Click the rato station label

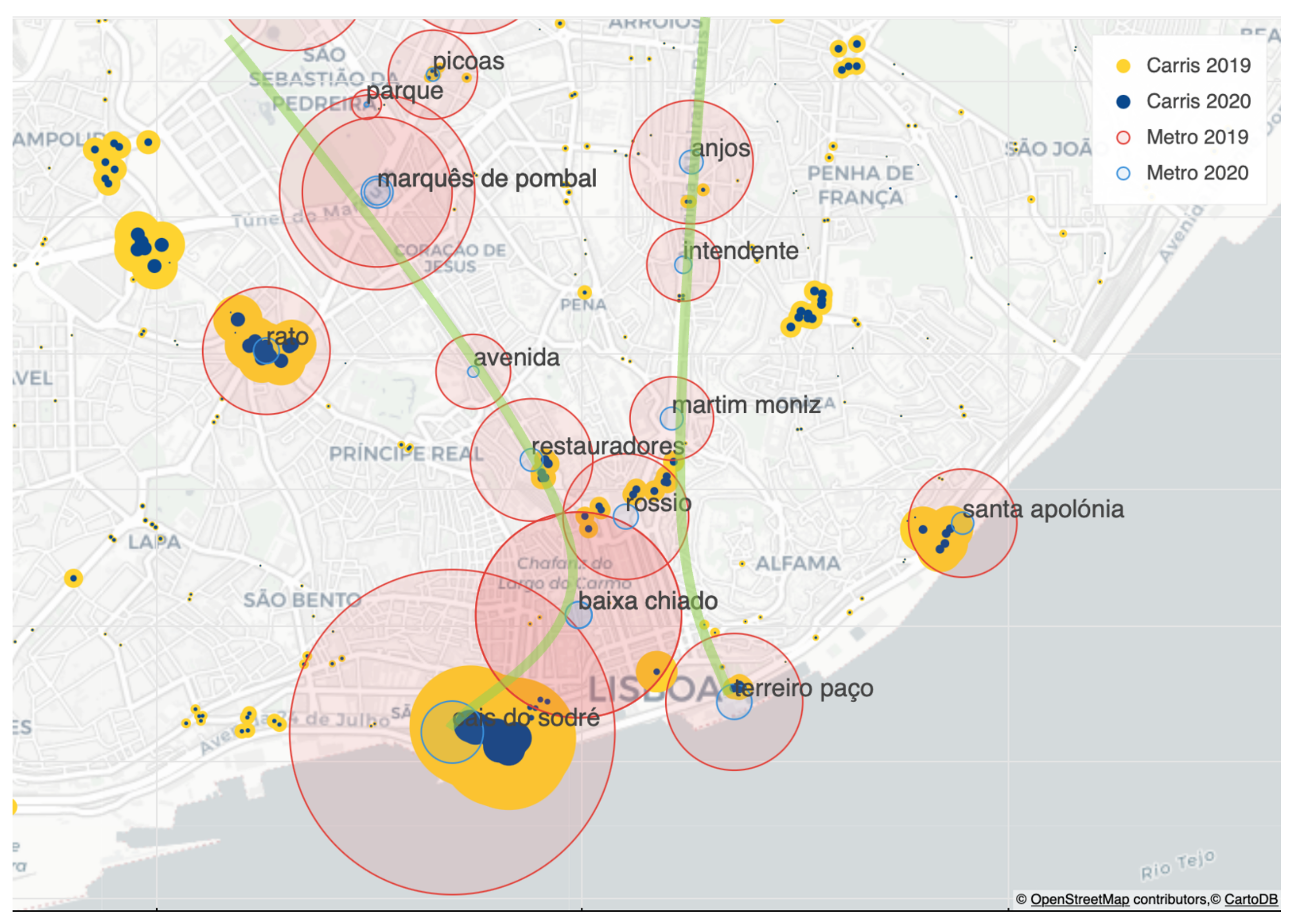pyautogui.click(x=287, y=336)
